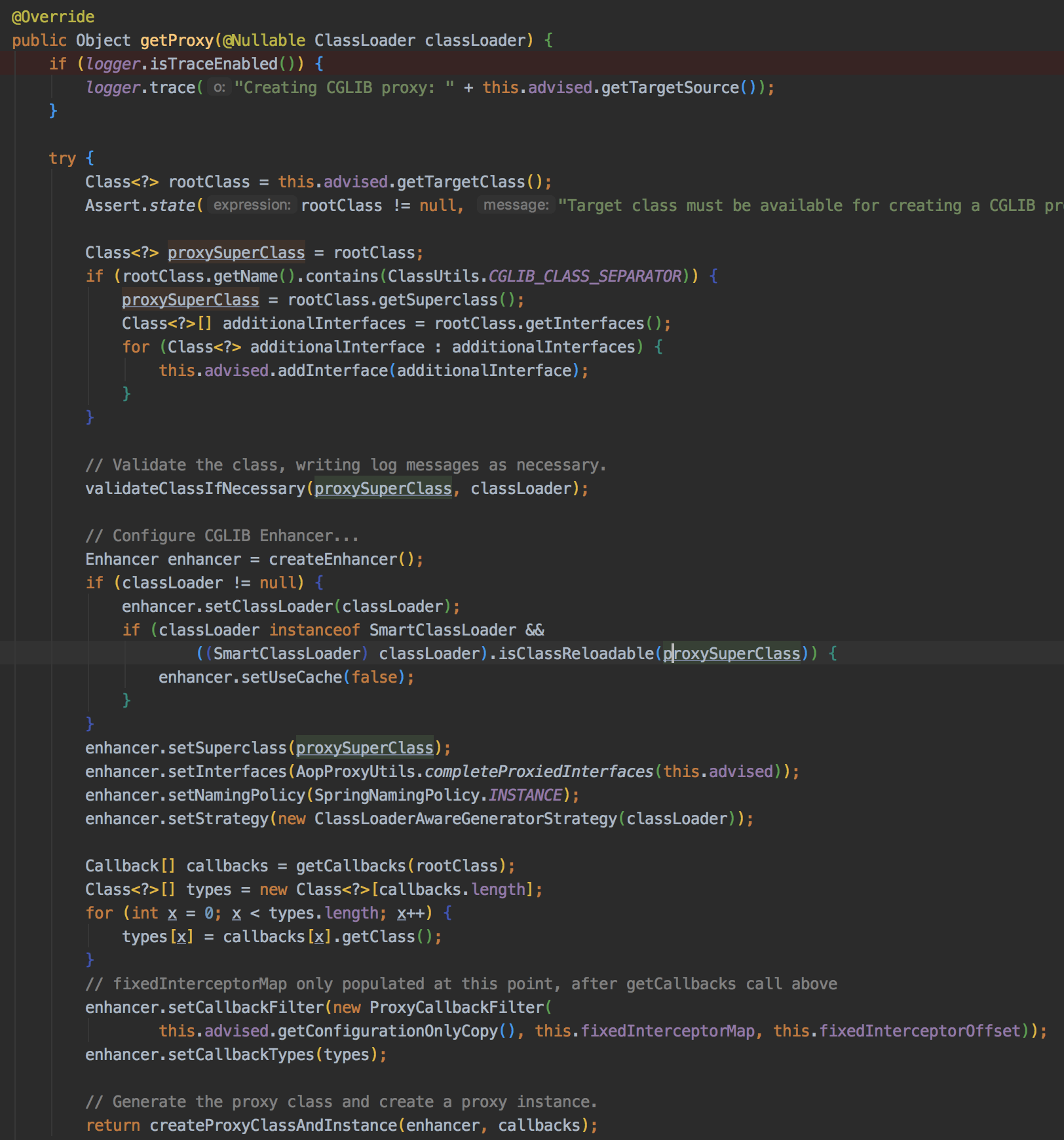Click the getConfigurationOnlyCopy method call
Screen dimensions: 1064x1140
(388, 1031)
